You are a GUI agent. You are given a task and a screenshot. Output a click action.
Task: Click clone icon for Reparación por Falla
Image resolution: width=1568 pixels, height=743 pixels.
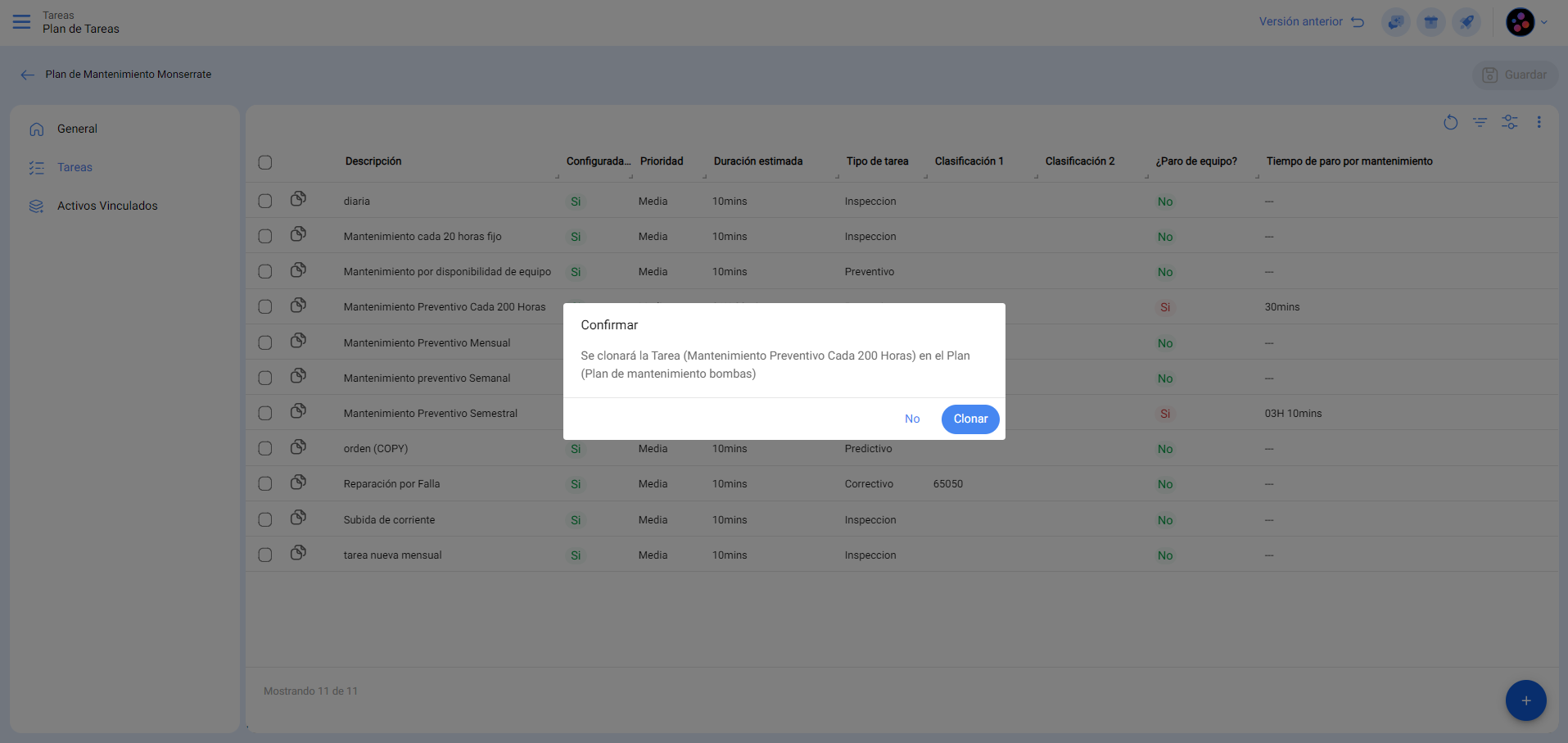pos(298,482)
